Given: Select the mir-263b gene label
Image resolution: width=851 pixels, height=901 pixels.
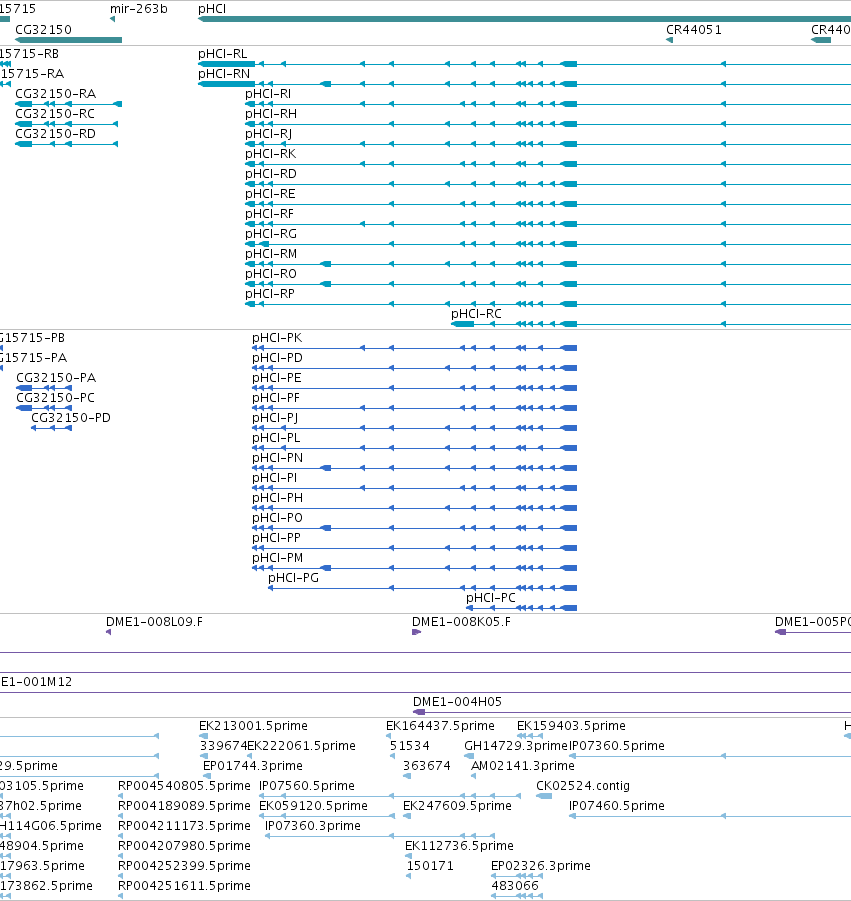Looking at the screenshot, I should [138, 9].
